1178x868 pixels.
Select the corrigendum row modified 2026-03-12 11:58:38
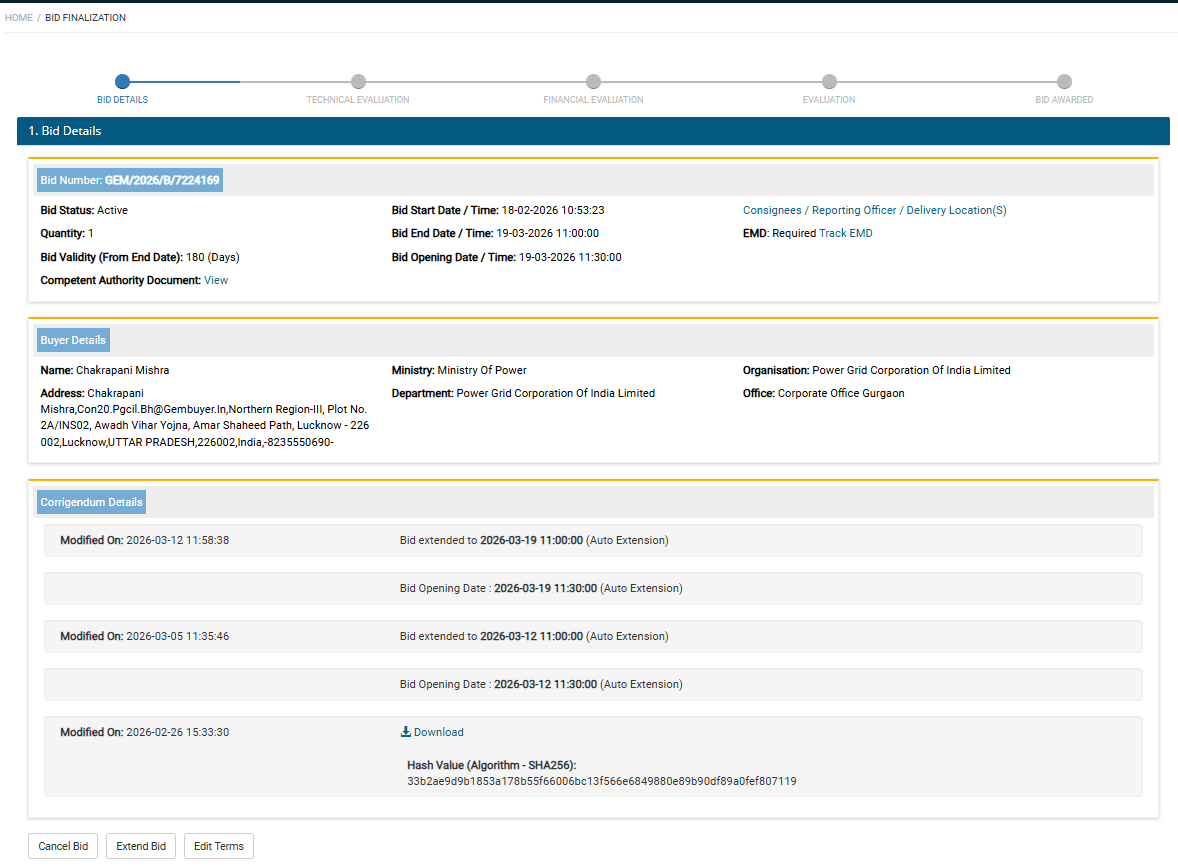(592, 541)
